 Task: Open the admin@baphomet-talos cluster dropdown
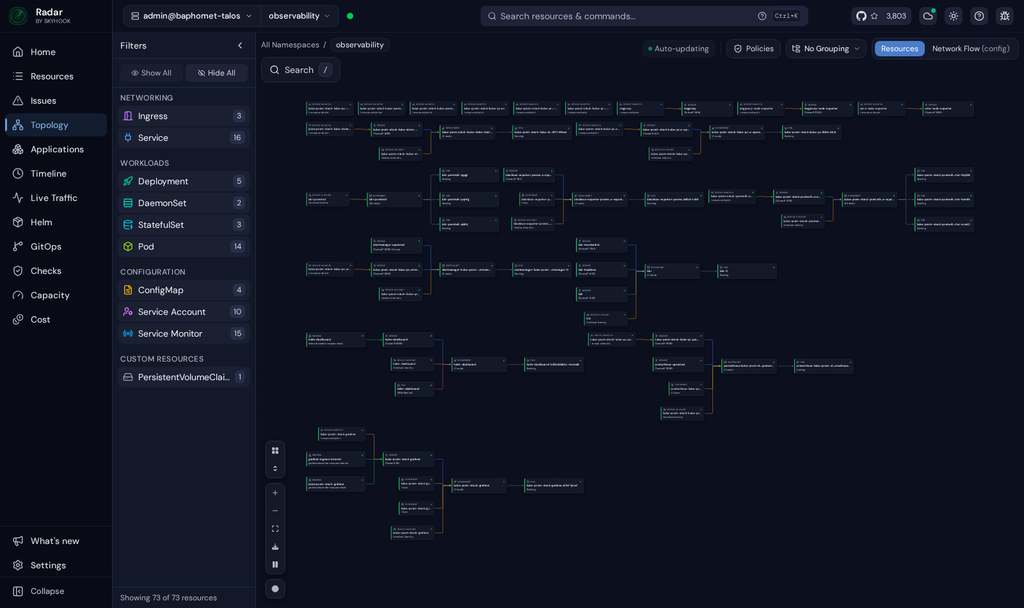pyautogui.click(x=191, y=16)
